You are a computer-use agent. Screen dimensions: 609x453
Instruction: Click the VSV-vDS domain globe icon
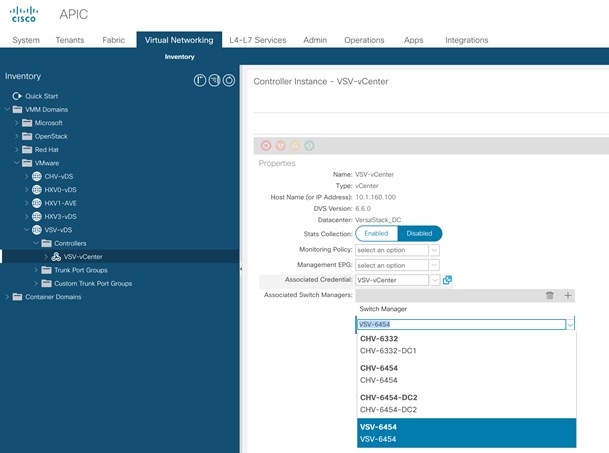pos(37,230)
